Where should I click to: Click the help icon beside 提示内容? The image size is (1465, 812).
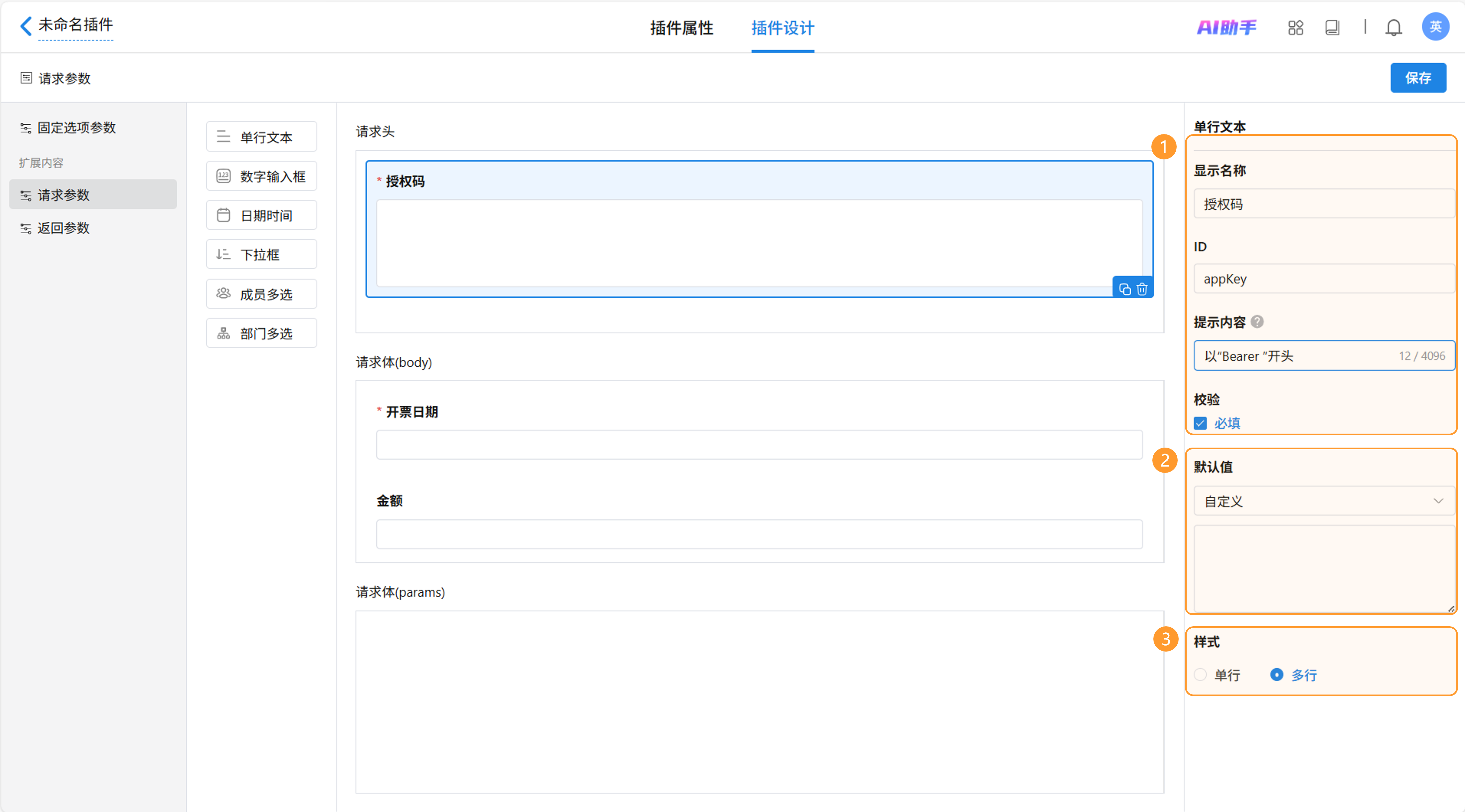point(1258,321)
